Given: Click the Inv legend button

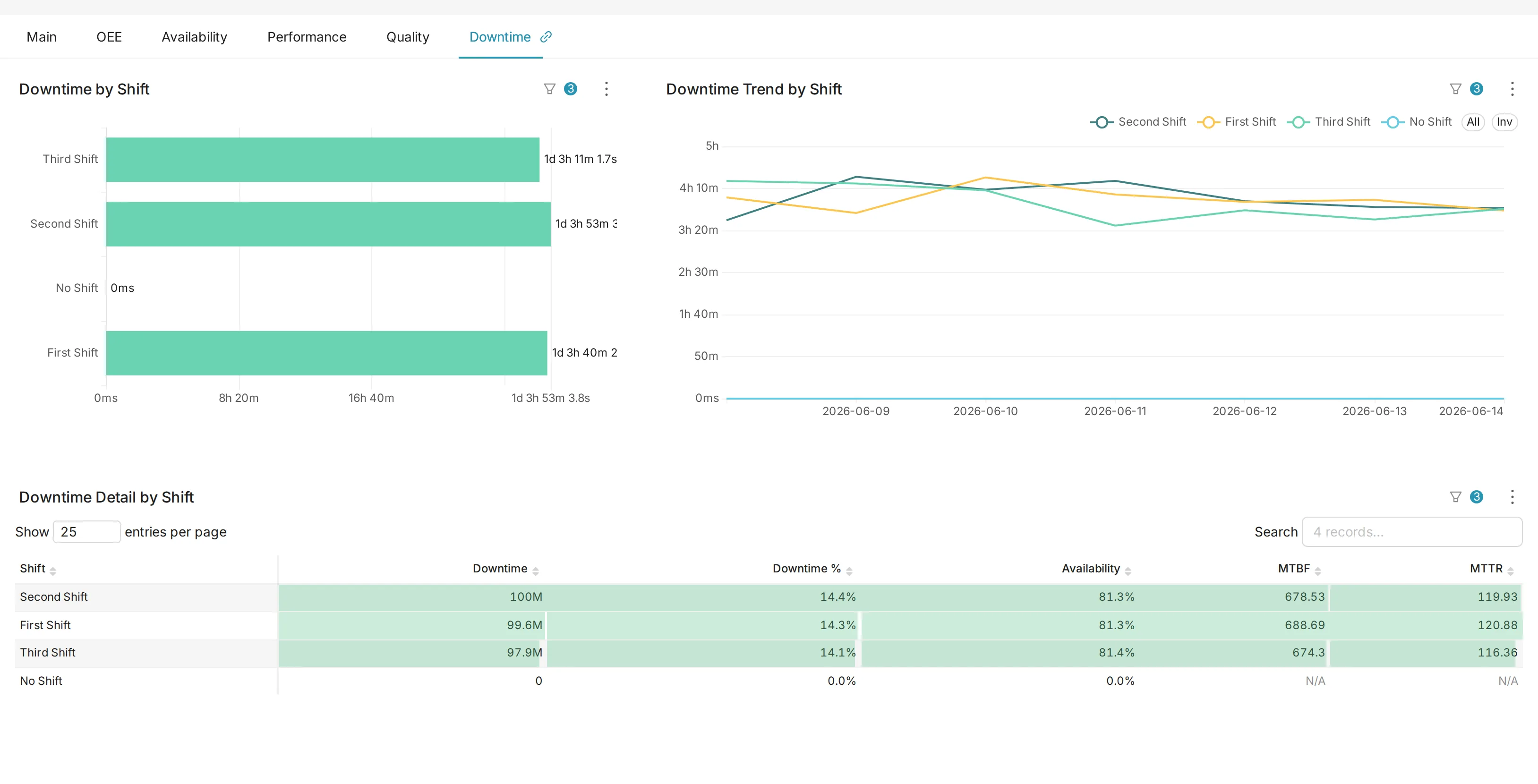Looking at the screenshot, I should pyautogui.click(x=1504, y=122).
